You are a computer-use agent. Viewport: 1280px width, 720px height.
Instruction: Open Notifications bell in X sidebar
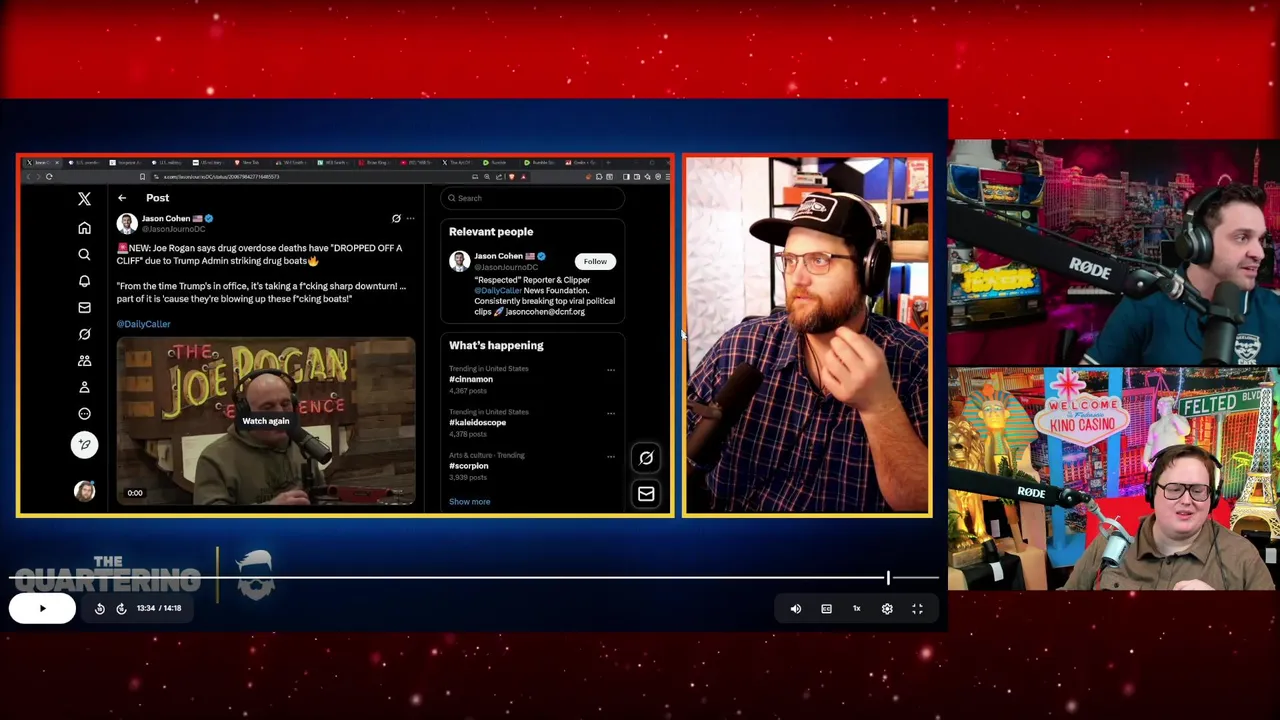[x=84, y=281]
